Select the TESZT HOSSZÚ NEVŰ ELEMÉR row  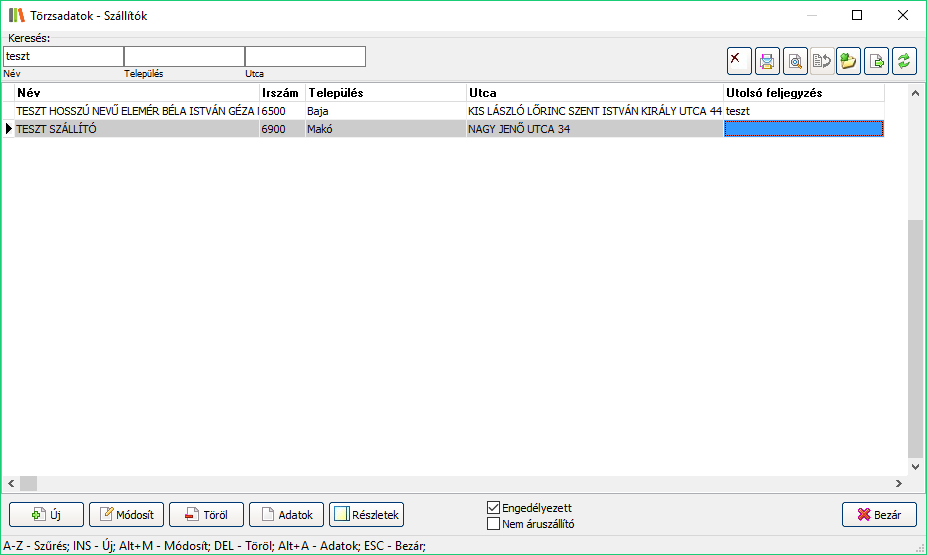[x=136, y=111]
